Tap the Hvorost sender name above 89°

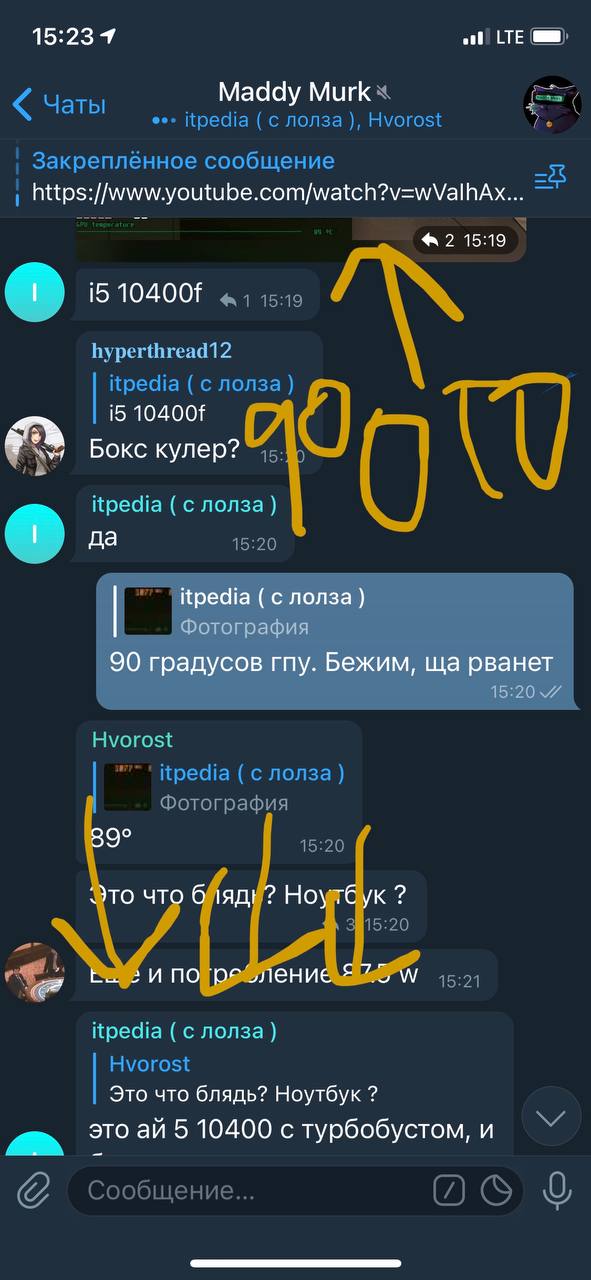tap(132, 740)
